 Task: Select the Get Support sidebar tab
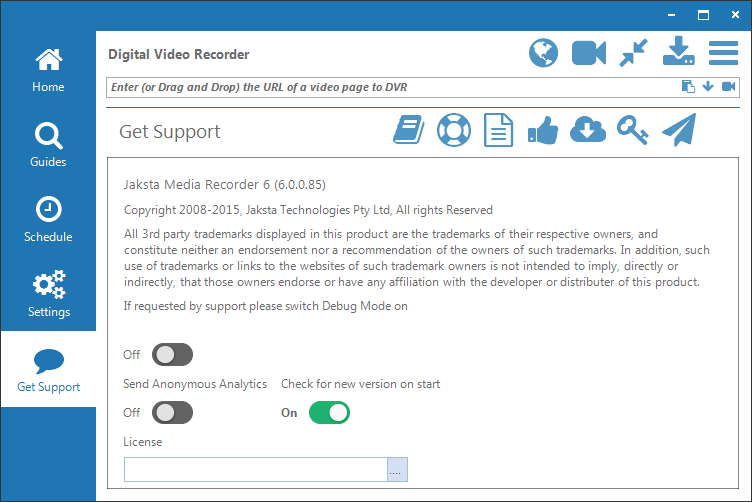[48, 370]
